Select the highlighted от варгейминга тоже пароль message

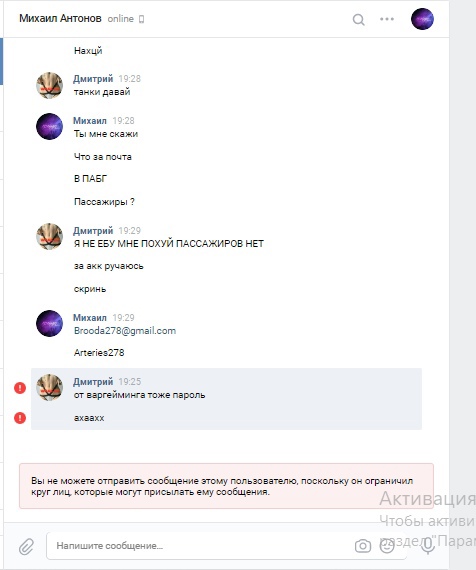139,395
